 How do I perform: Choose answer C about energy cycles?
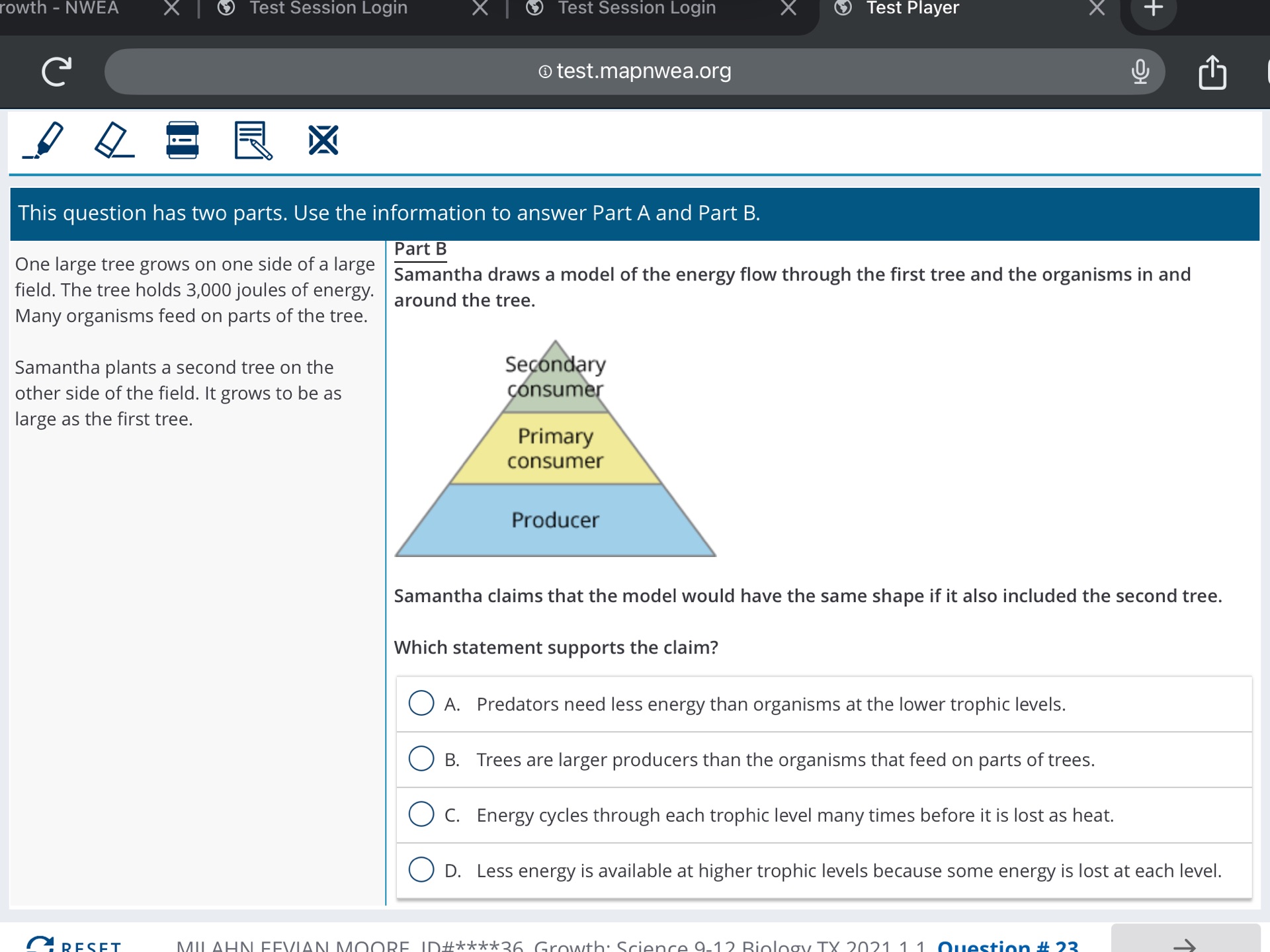click(421, 814)
